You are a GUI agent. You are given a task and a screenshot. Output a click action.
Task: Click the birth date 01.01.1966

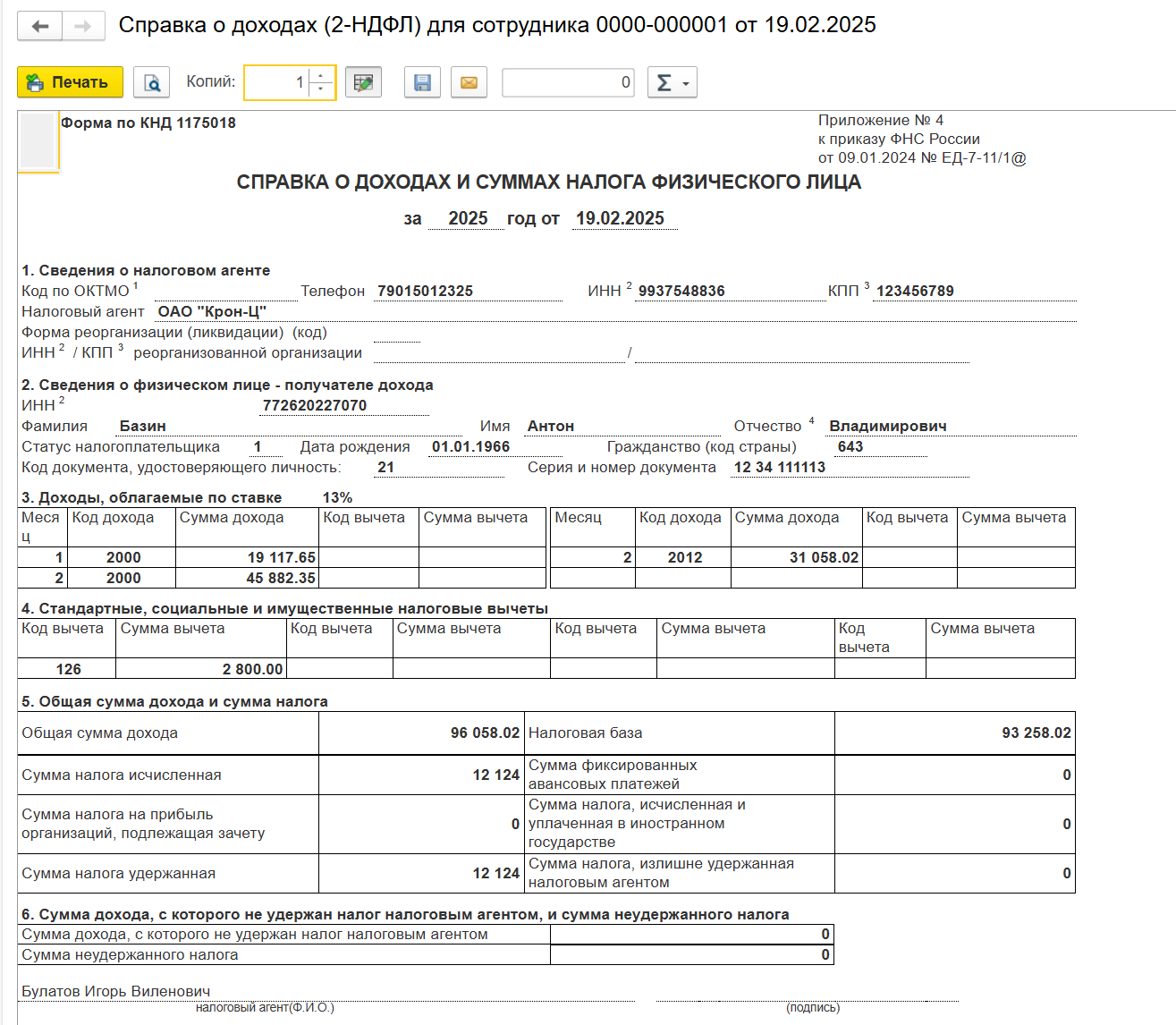(x=470, y=447)
